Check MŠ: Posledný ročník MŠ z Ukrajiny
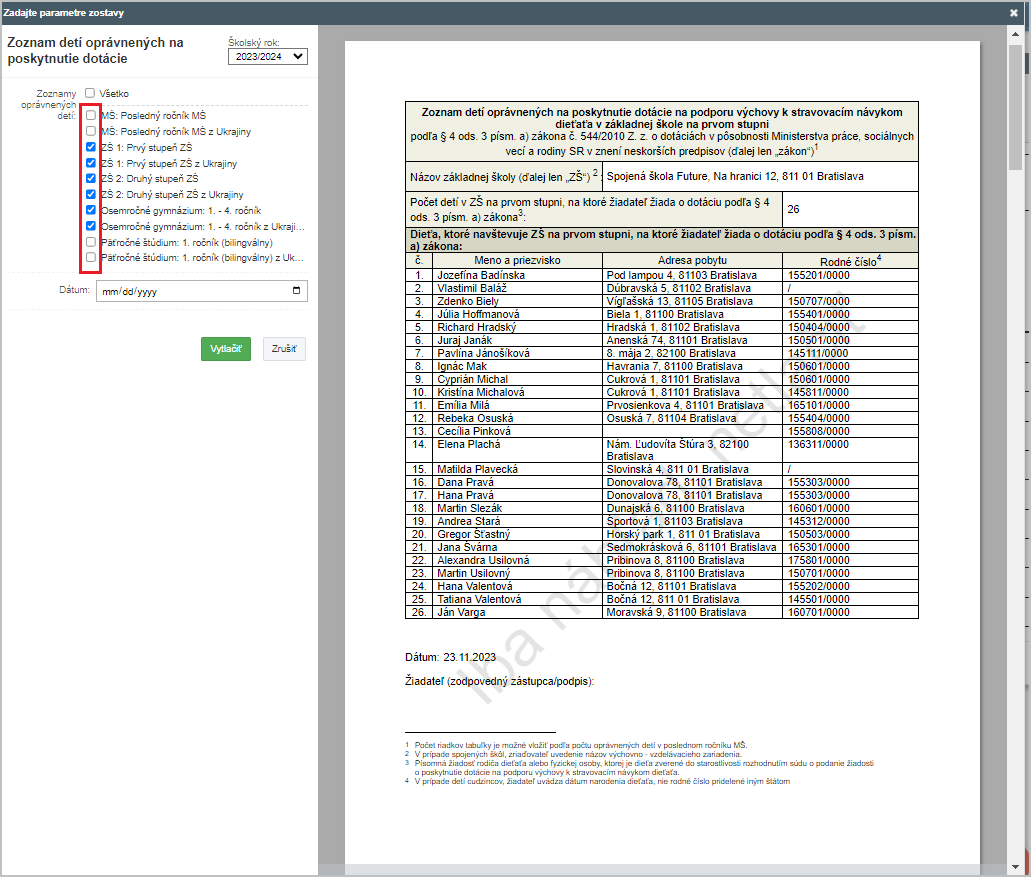Viewport: 1031px width, 877px height. click(91, 131)
